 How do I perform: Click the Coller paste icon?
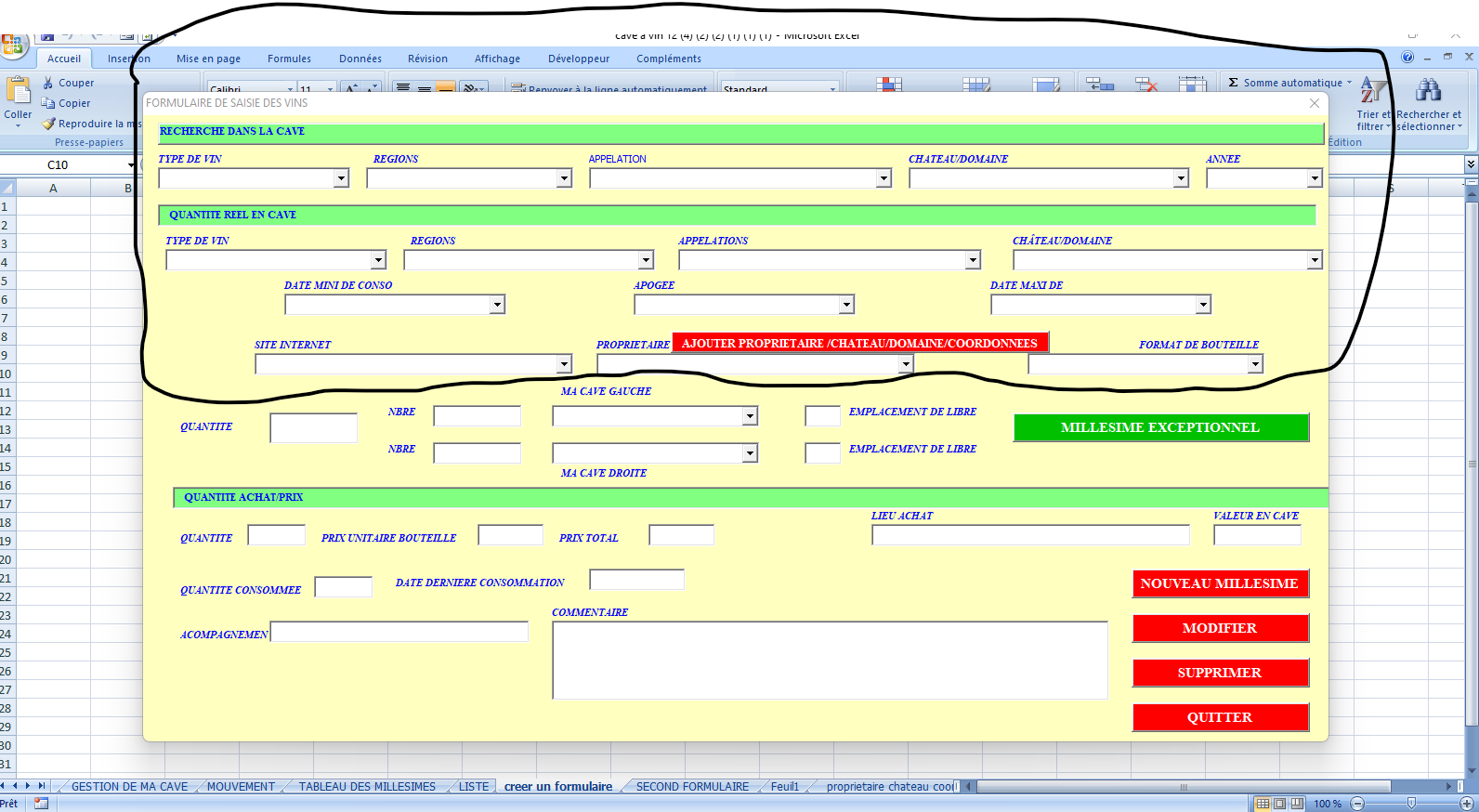tap(18, 92)
